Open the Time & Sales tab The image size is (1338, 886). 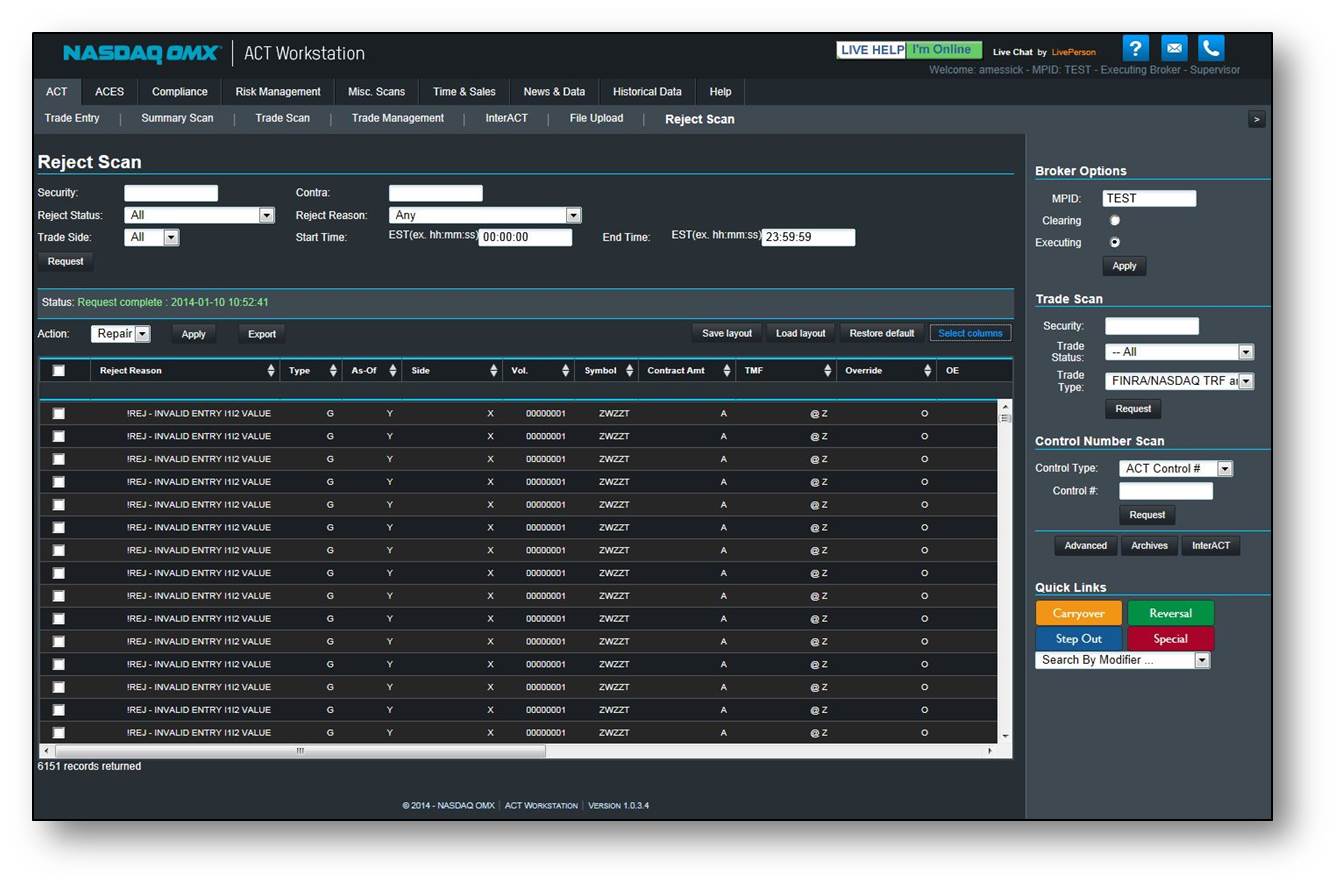[x=464, y=92]
